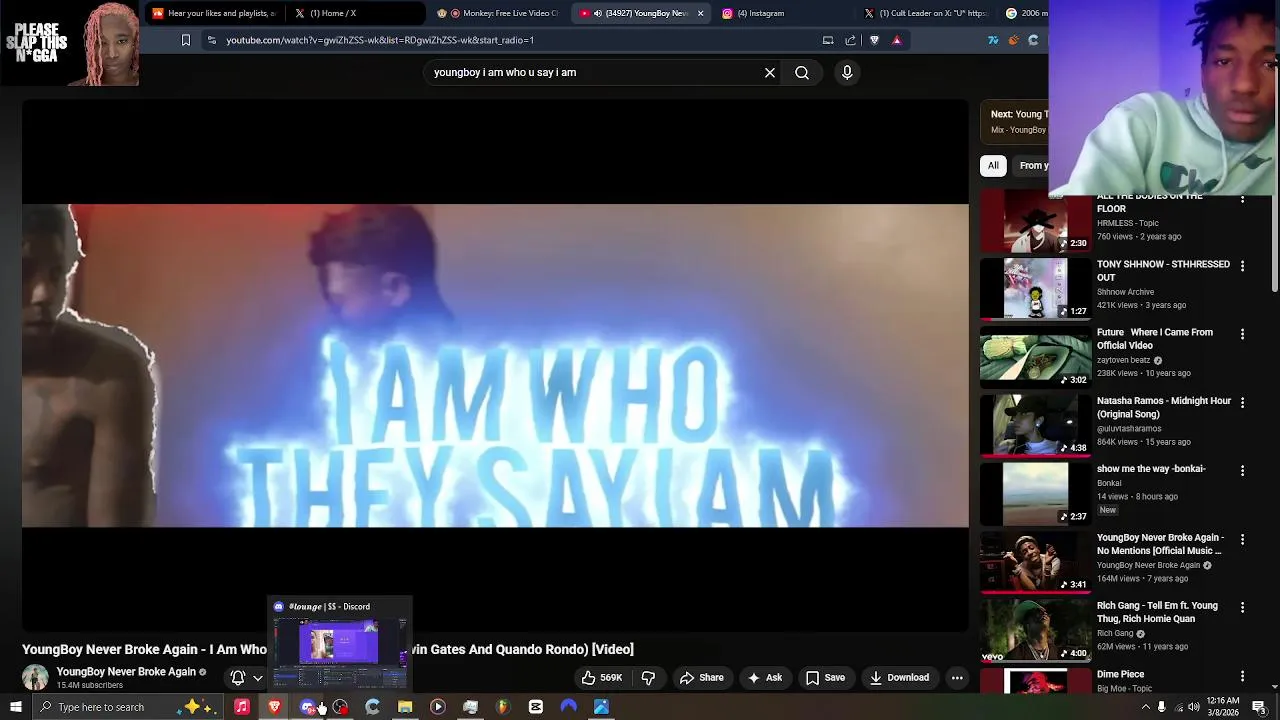
Task: Start voice search with microphone icon
Action: [847, 72]
